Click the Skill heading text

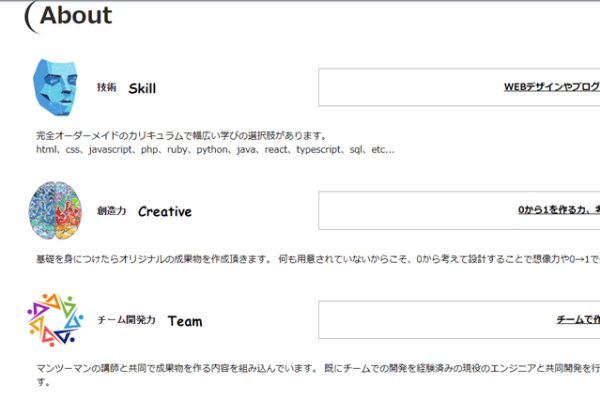click(142, 88)
